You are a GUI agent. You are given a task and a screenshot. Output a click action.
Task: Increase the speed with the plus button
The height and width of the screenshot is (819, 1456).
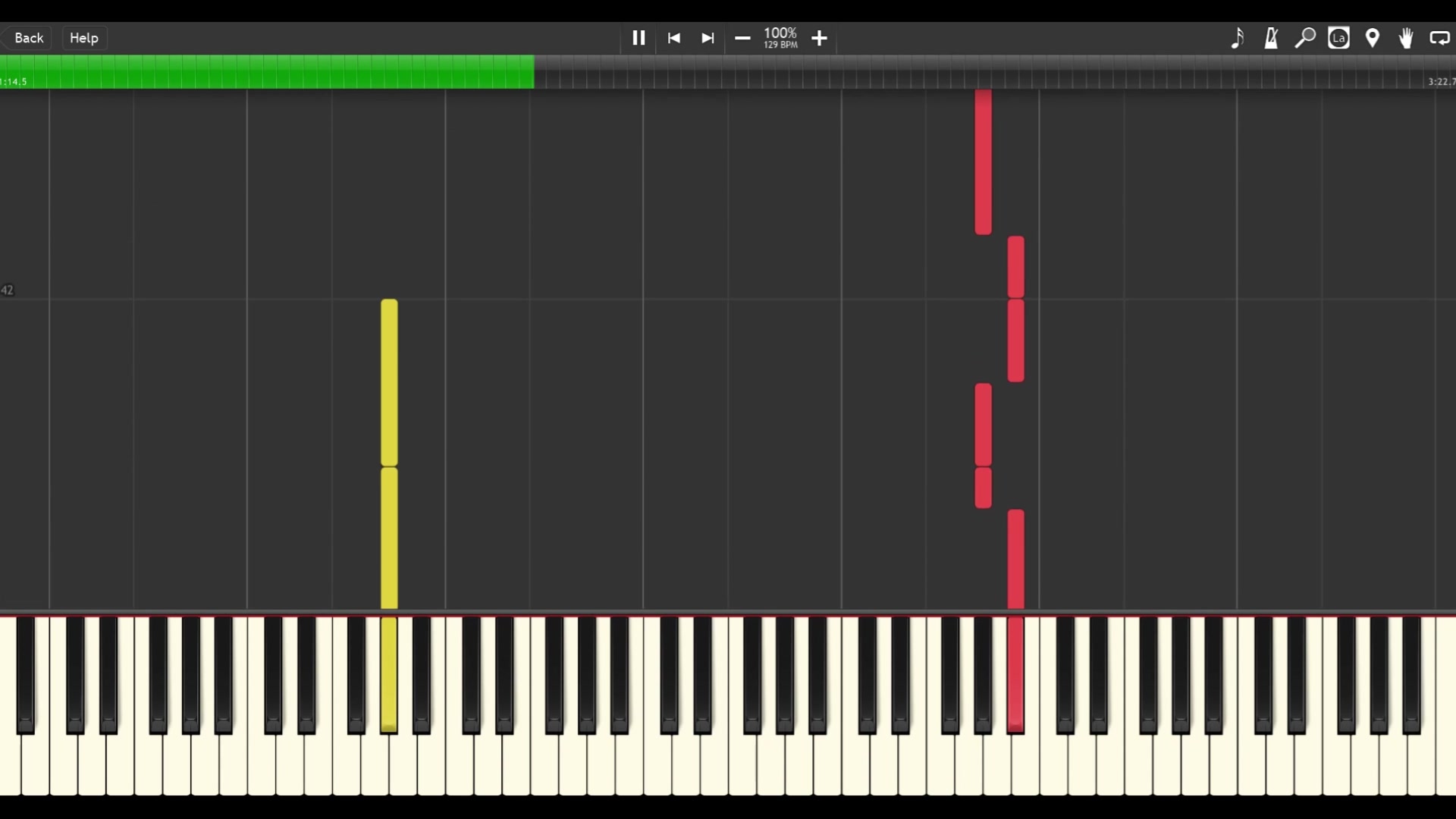tap(819, 38)
